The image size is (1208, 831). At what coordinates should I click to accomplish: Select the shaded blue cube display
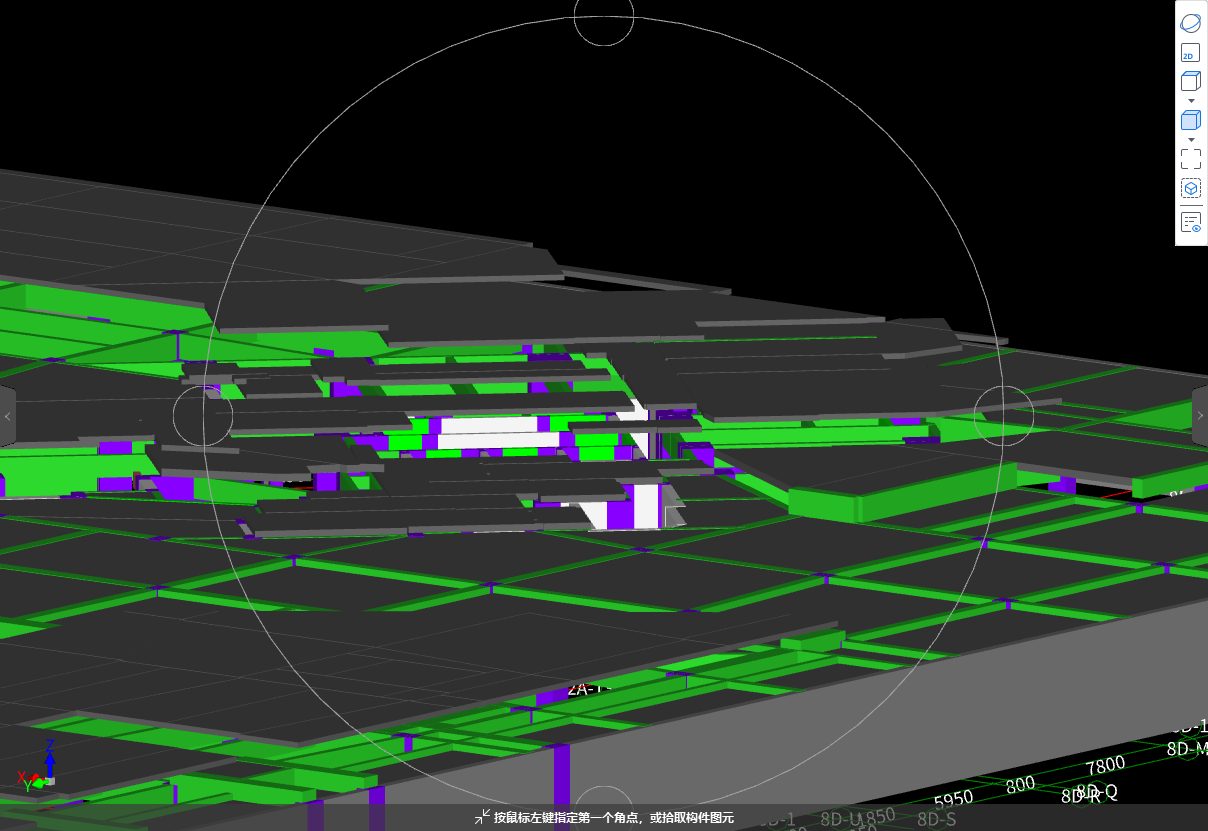[x=1190, y=120]
